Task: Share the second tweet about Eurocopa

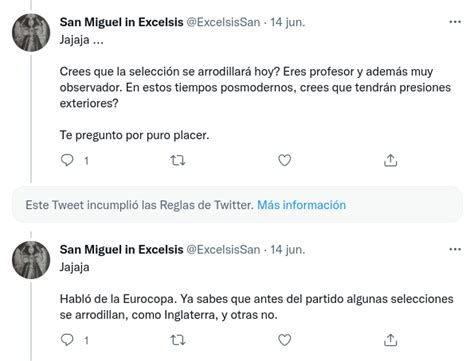Action: [x=390, y=340]
